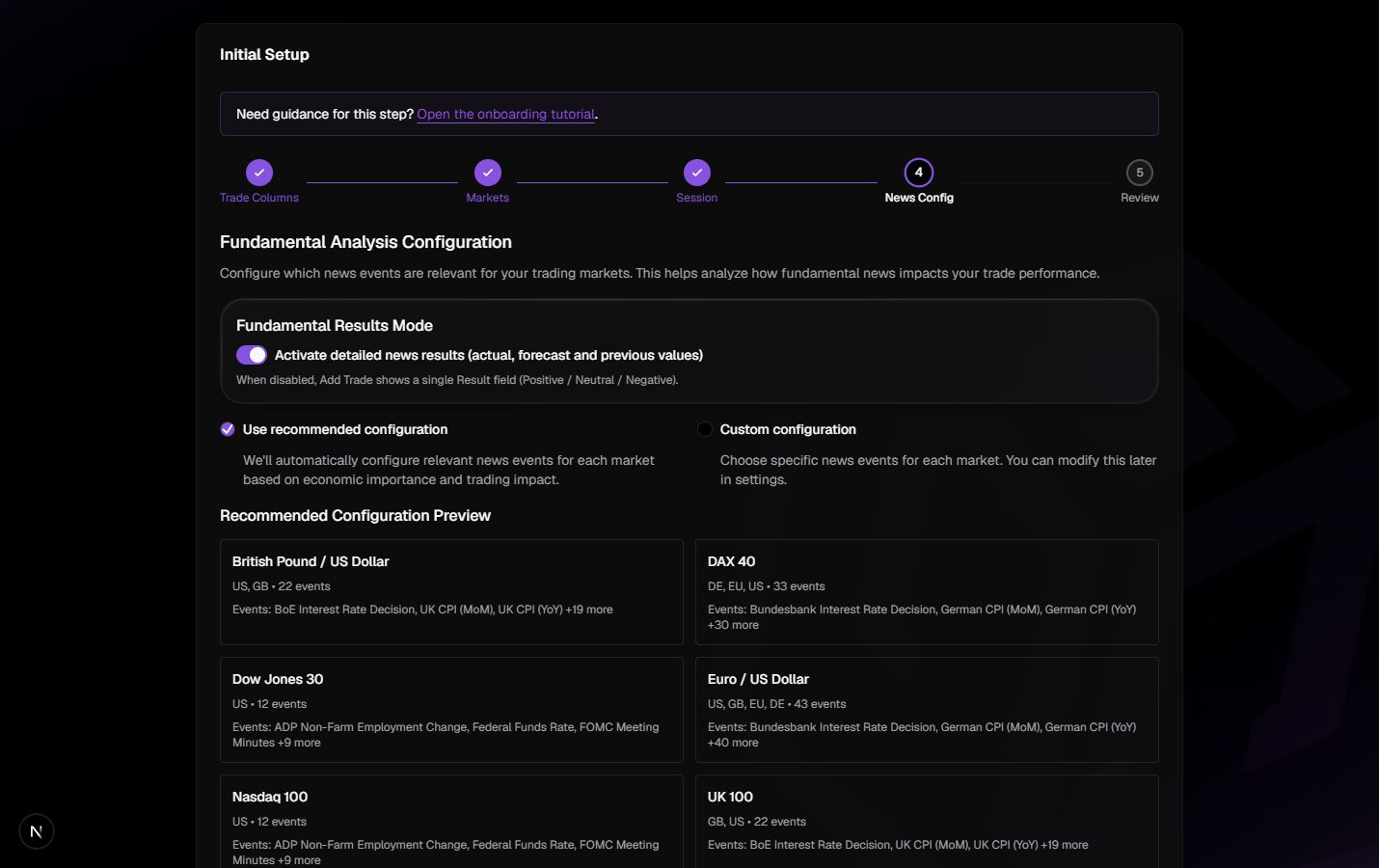
Task: Click Nasdaq 100 'US • 12 events' text
Action: point(269,822)
